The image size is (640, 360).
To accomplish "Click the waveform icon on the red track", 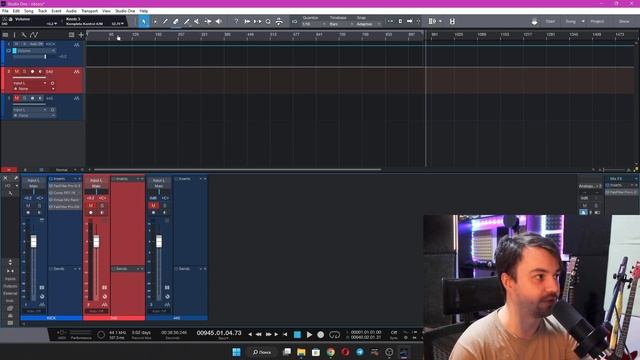I will click(76, 72).
